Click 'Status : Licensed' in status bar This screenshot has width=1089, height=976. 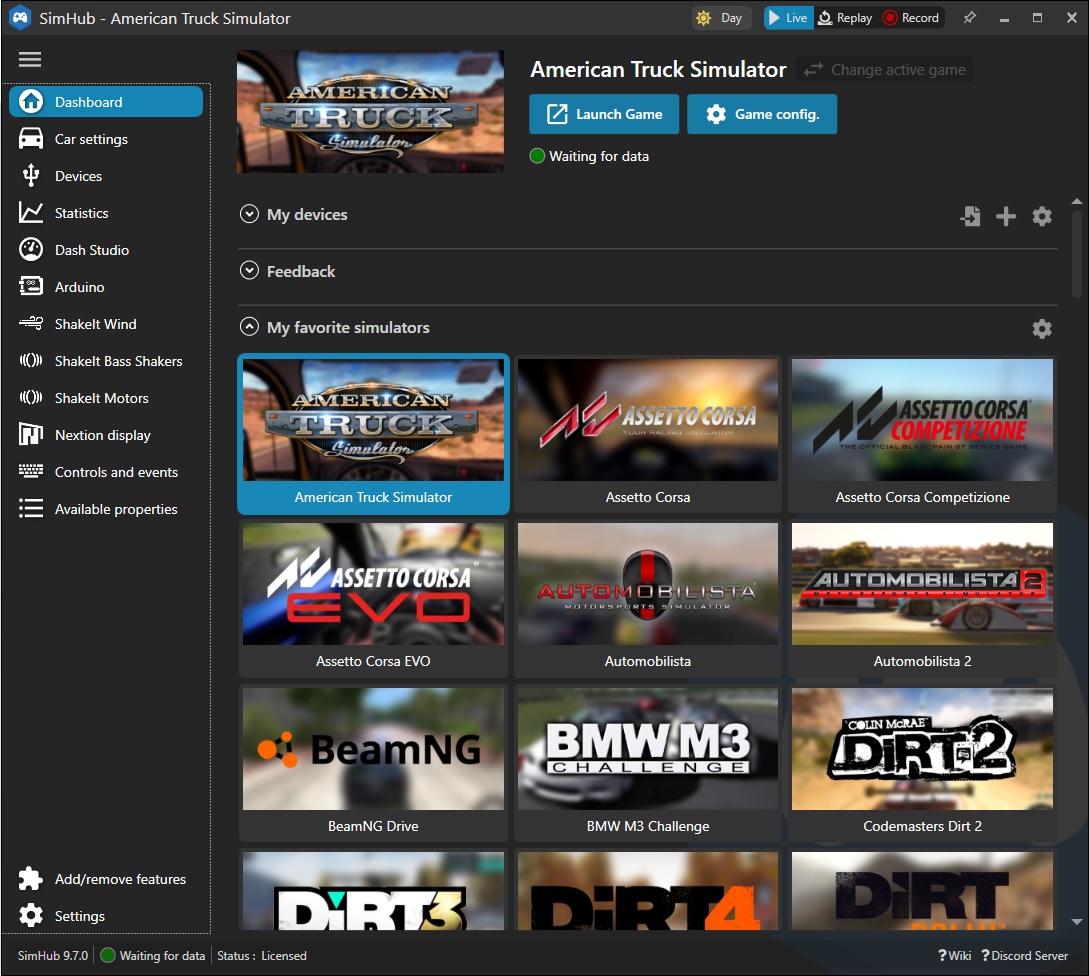tap(262, 955)
